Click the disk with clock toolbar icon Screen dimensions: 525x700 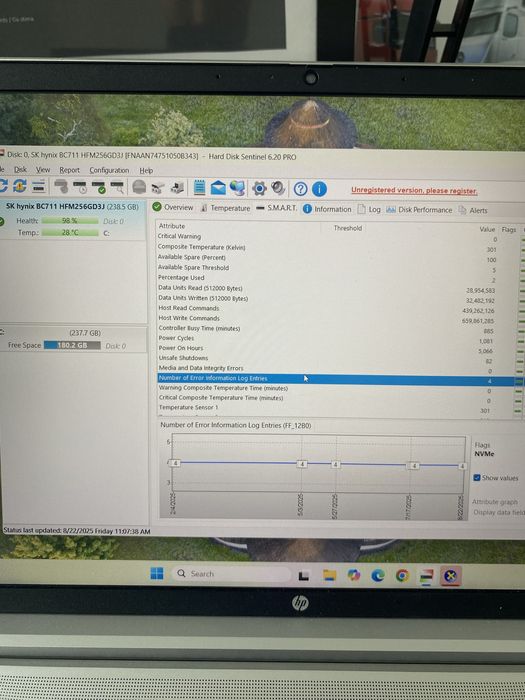(x=80, y=187)
